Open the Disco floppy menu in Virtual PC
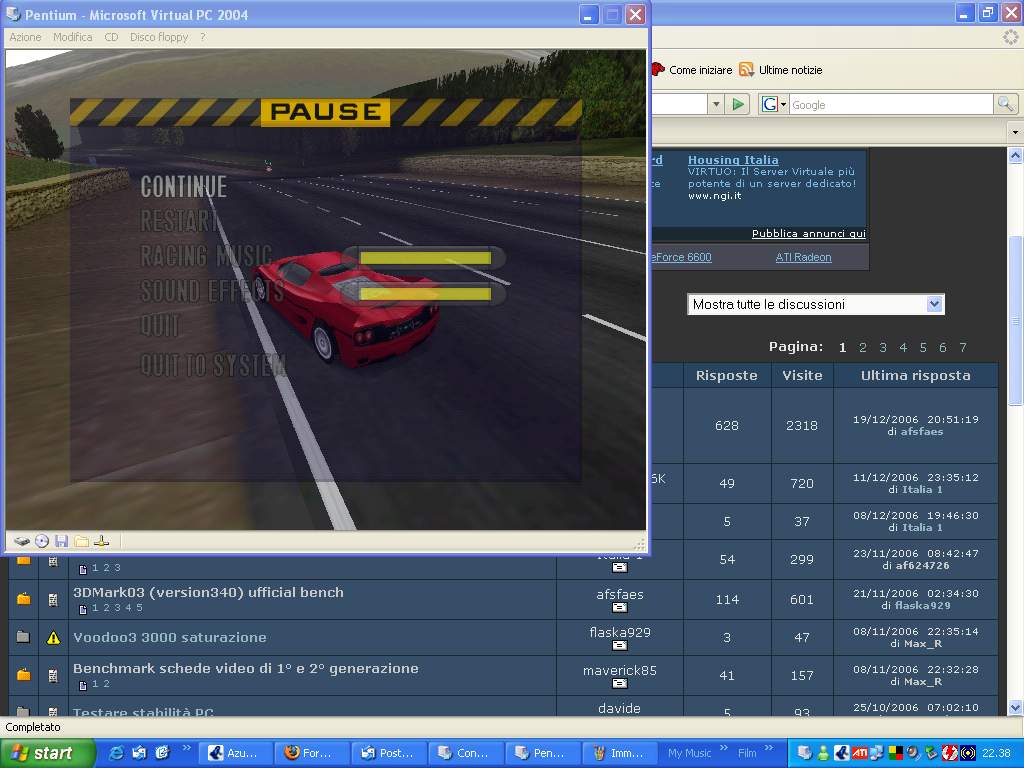 [x=159, y=37]
